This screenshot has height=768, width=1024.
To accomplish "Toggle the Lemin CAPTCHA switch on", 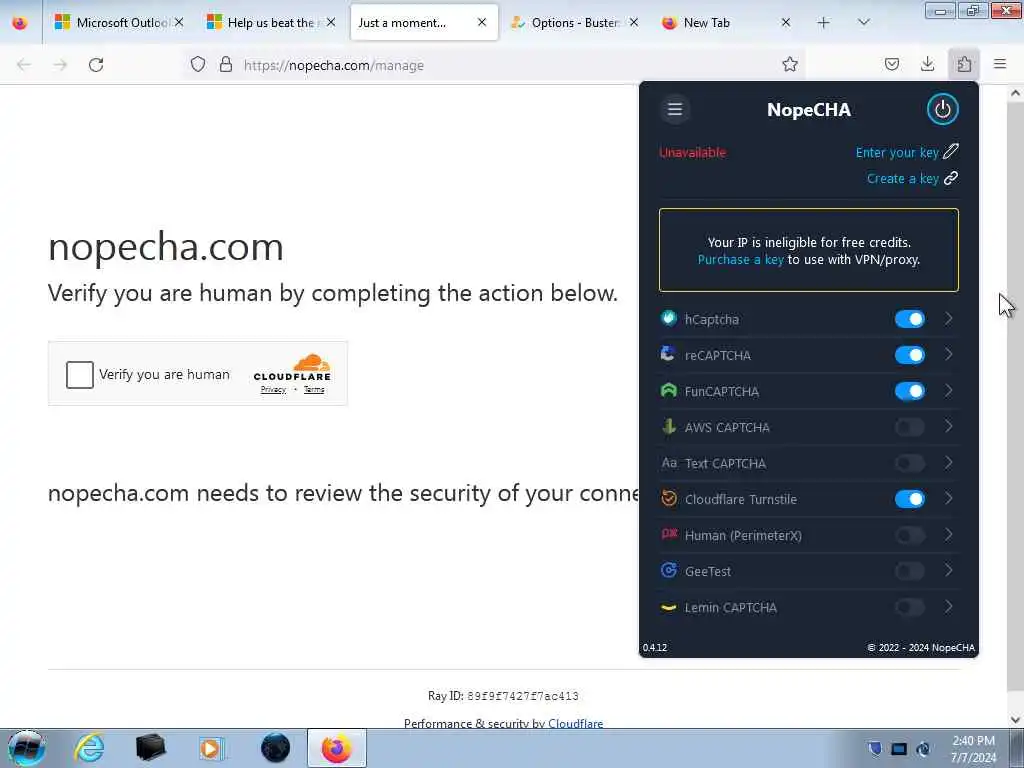I will click(910, 607).
